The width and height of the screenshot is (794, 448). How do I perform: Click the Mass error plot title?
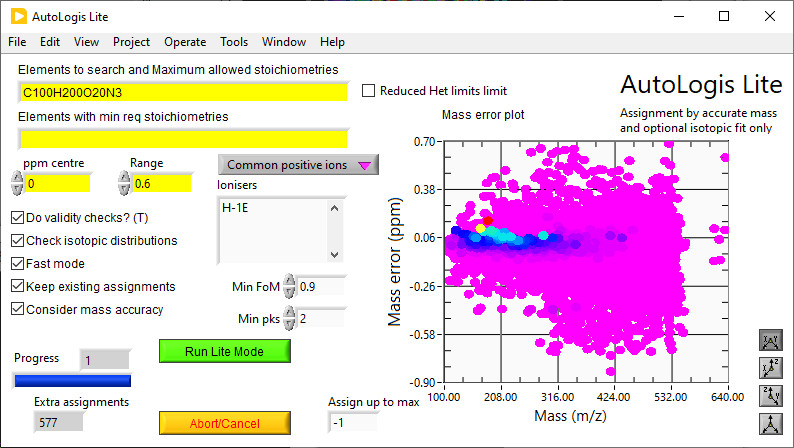tap(483, 115)
